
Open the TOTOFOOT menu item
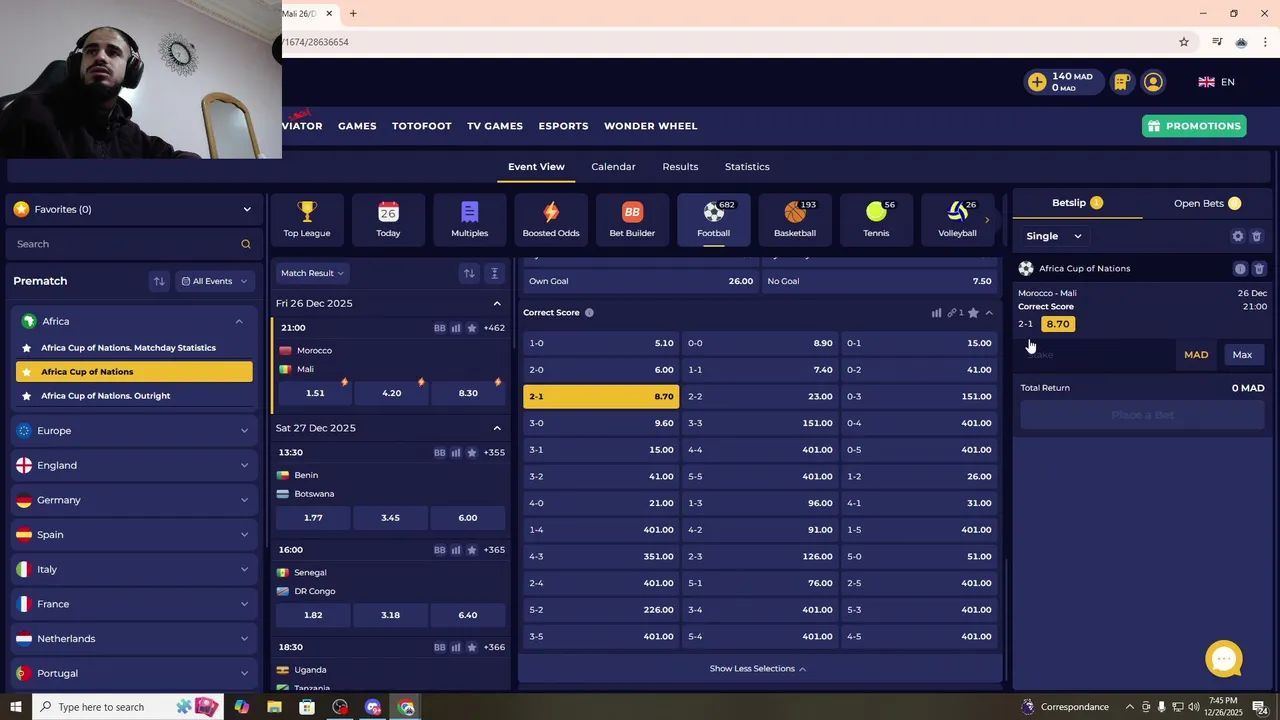[422, 126]
